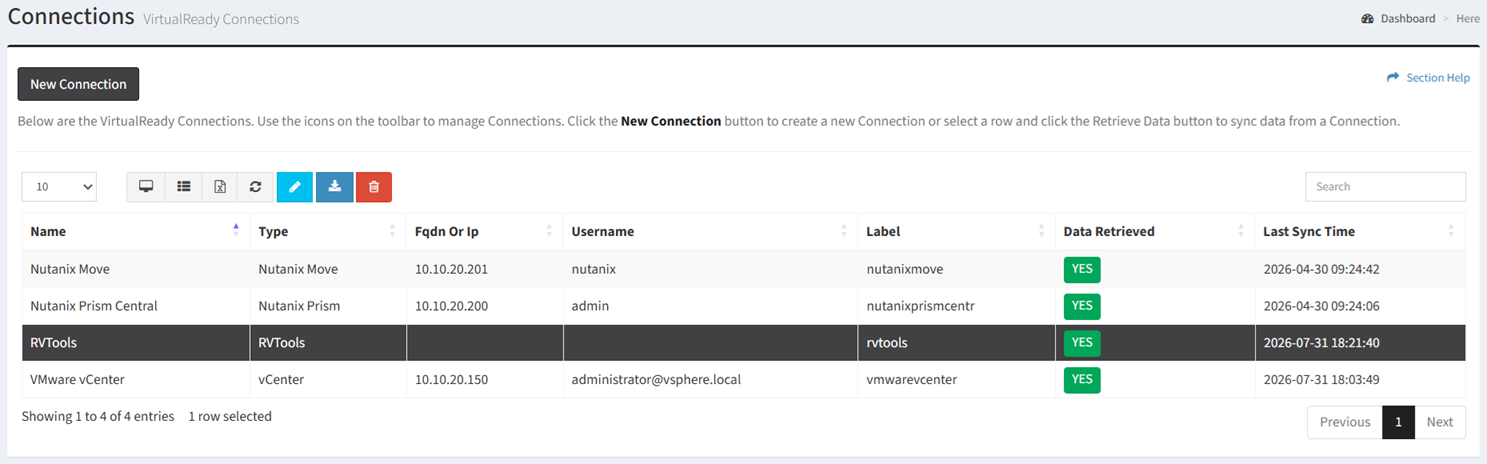This screenshot has height=464, width=1487.
Task: Sort by Label column header
Action: pos(957,231)
